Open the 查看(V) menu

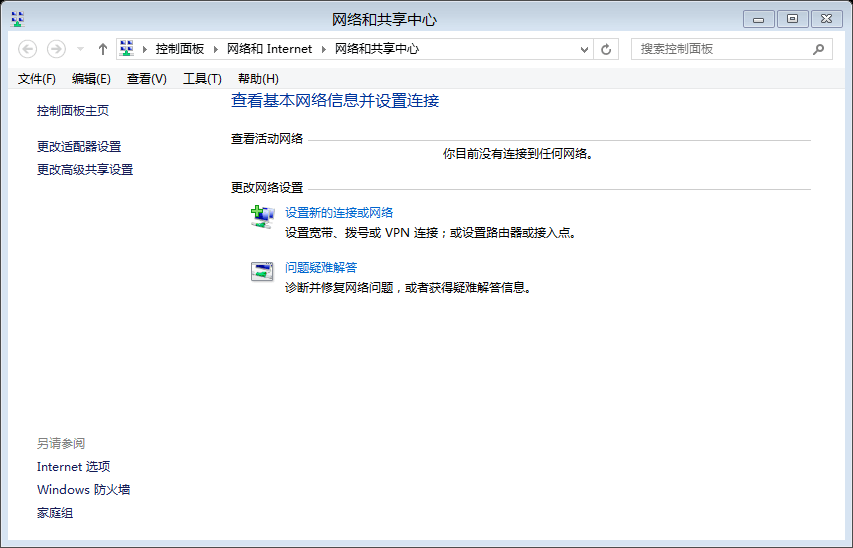click(147, 79)
